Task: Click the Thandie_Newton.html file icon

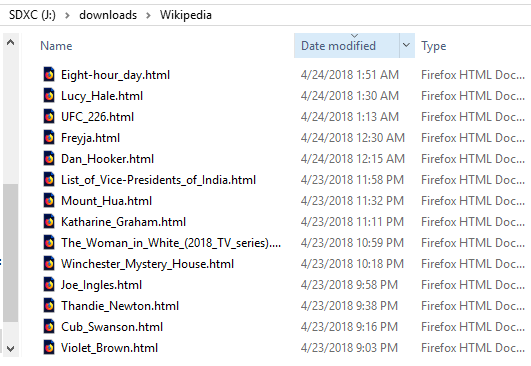Action: [49, 305]
